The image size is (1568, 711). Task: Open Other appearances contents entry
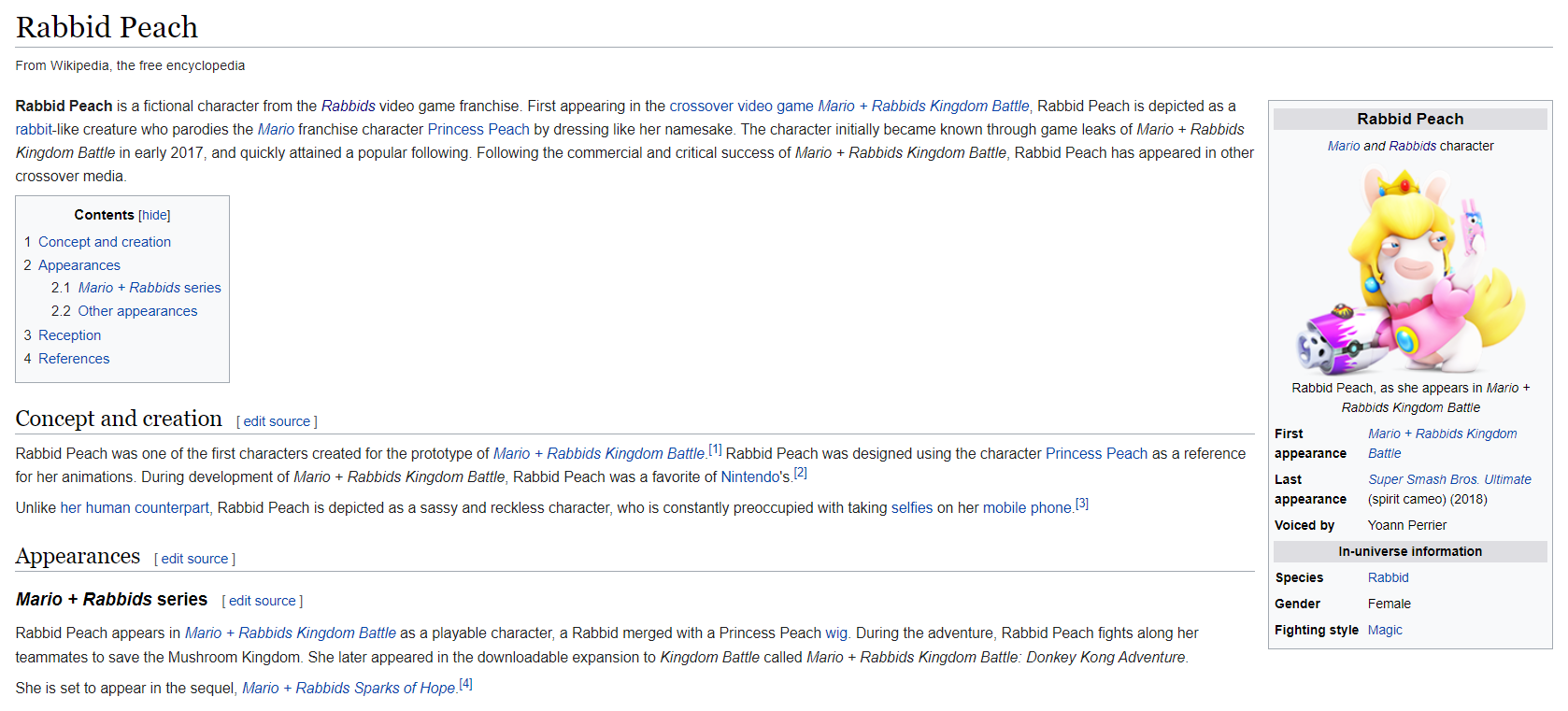click(x=137, y=311)
